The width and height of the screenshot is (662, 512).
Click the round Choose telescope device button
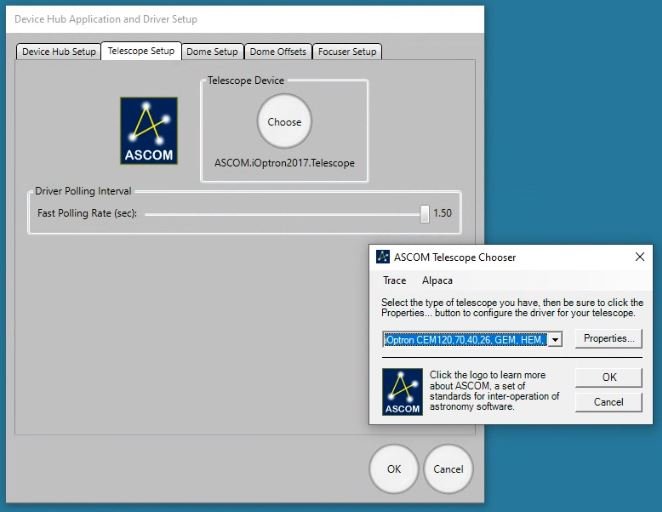pyautogui.click(x=285, y=122)
